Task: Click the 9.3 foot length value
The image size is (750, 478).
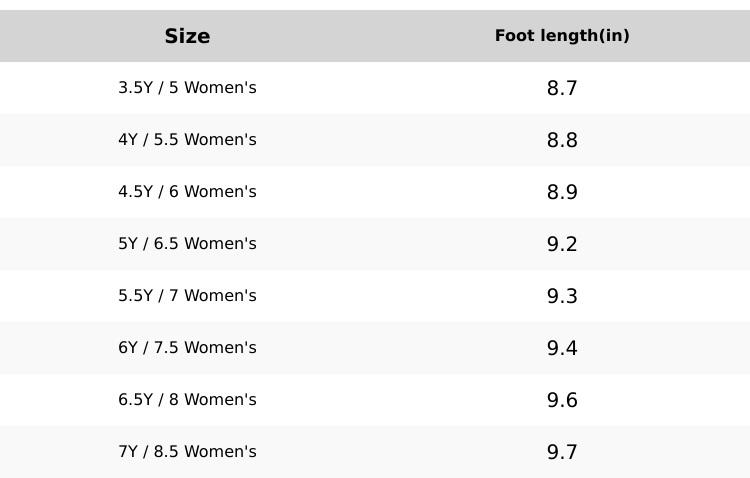Action: (562, 296)
